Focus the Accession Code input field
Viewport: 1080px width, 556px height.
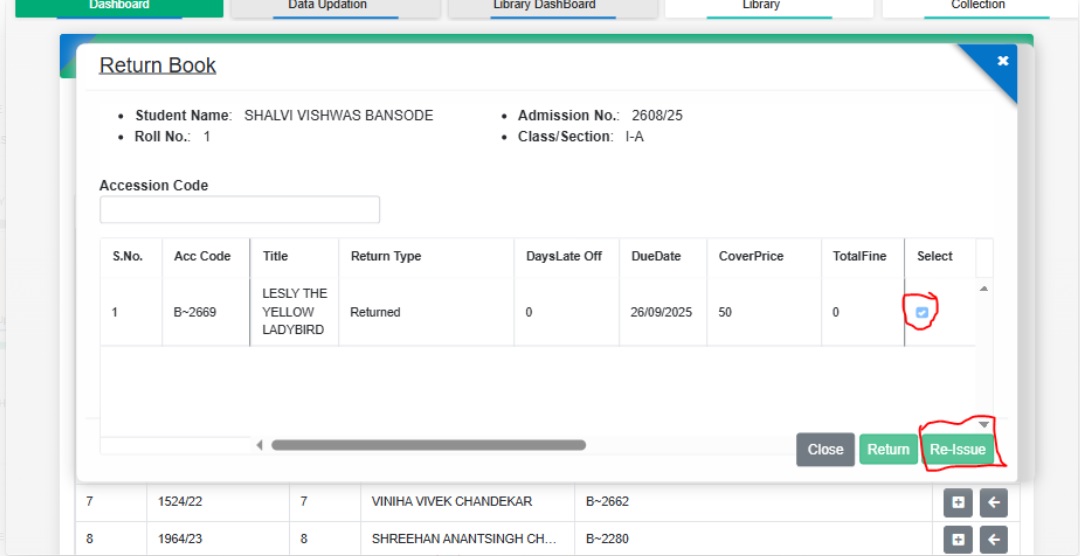pyautogui.click(x=240, y=210)
